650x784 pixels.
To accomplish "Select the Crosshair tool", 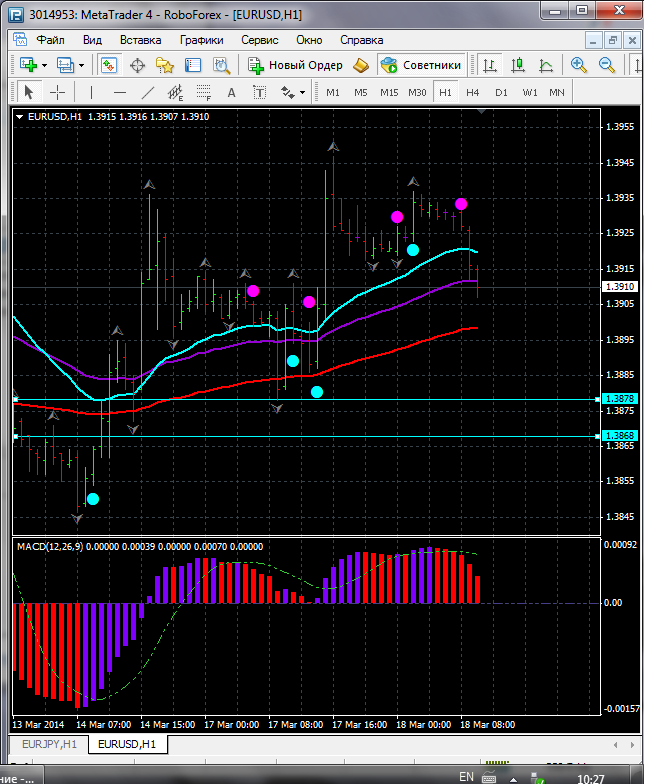I will pos(58,92).
